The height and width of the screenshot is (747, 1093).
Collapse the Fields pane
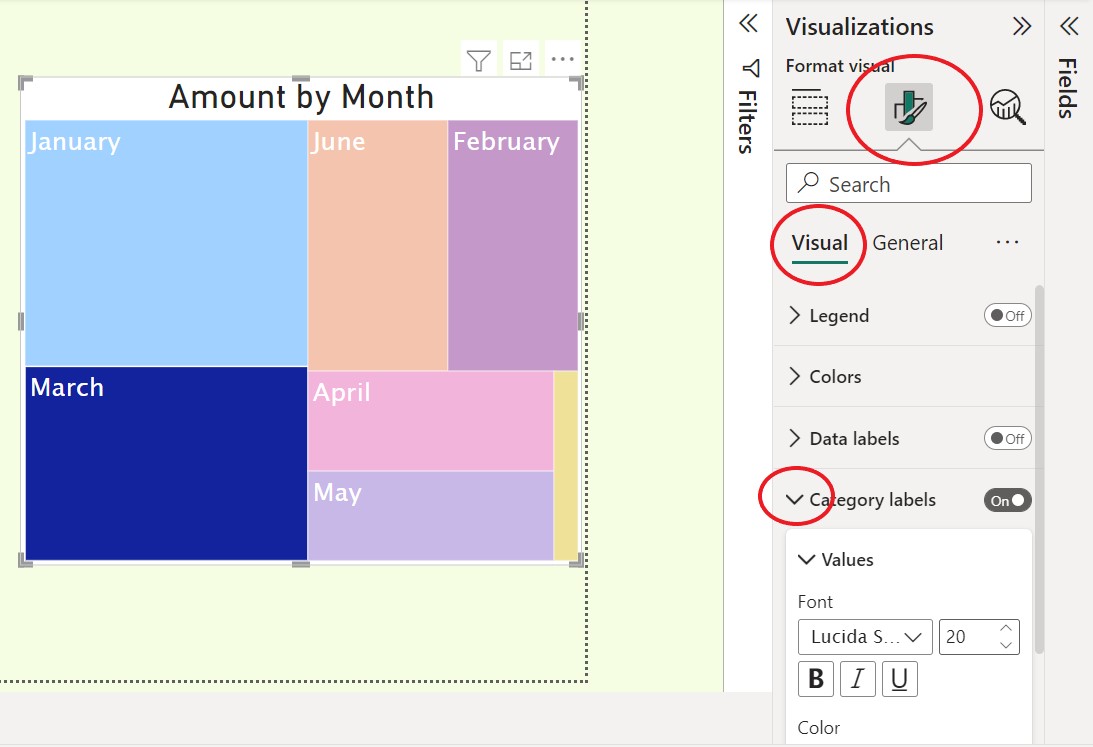pyautogui.click(x=1070, y=27)
